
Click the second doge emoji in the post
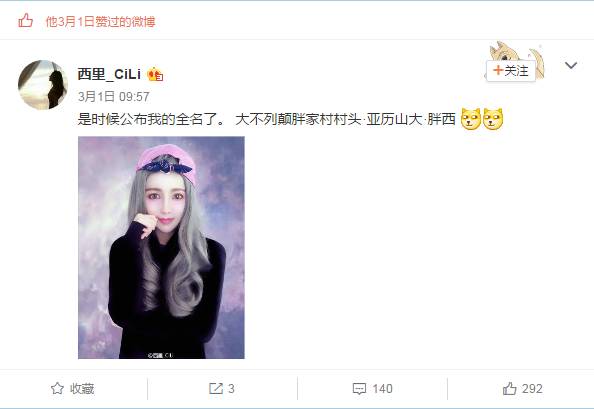point(493,119)
